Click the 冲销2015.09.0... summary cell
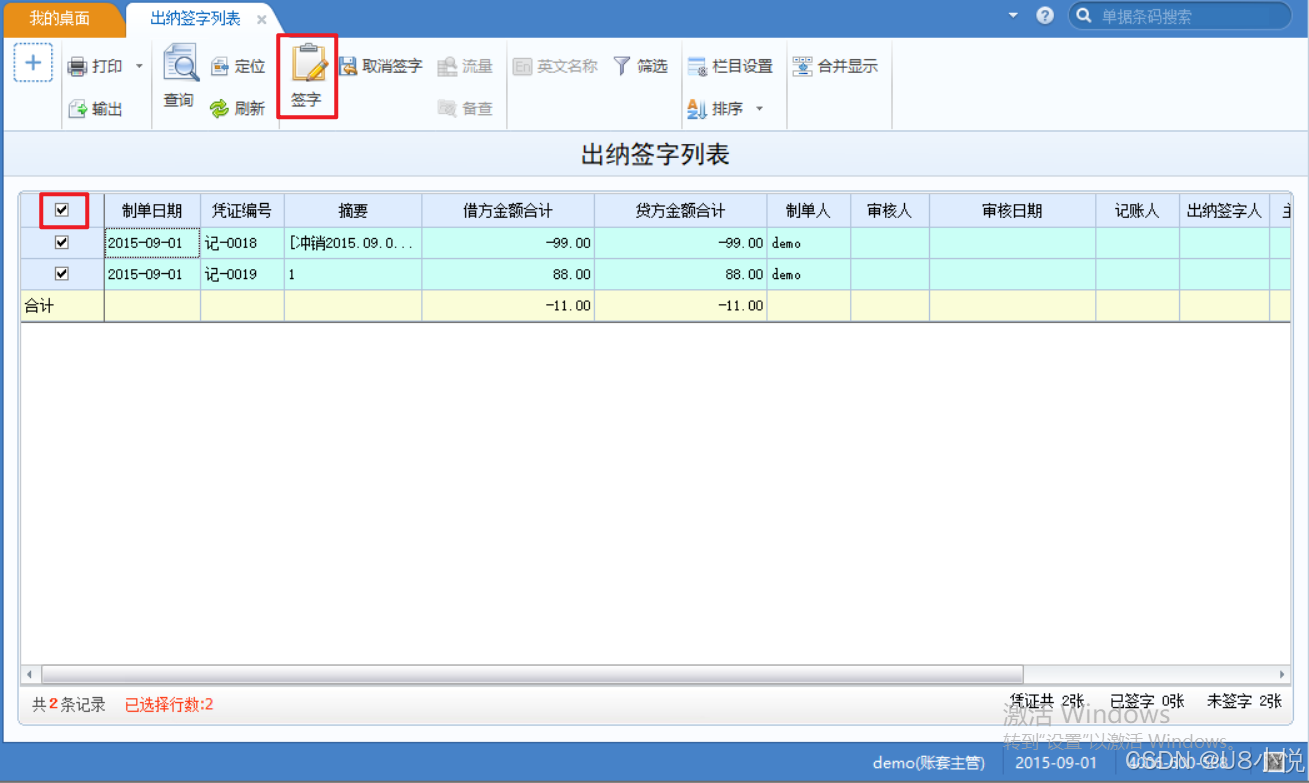The width and height of the screenshot is (1309, 783). pos(353,243)
